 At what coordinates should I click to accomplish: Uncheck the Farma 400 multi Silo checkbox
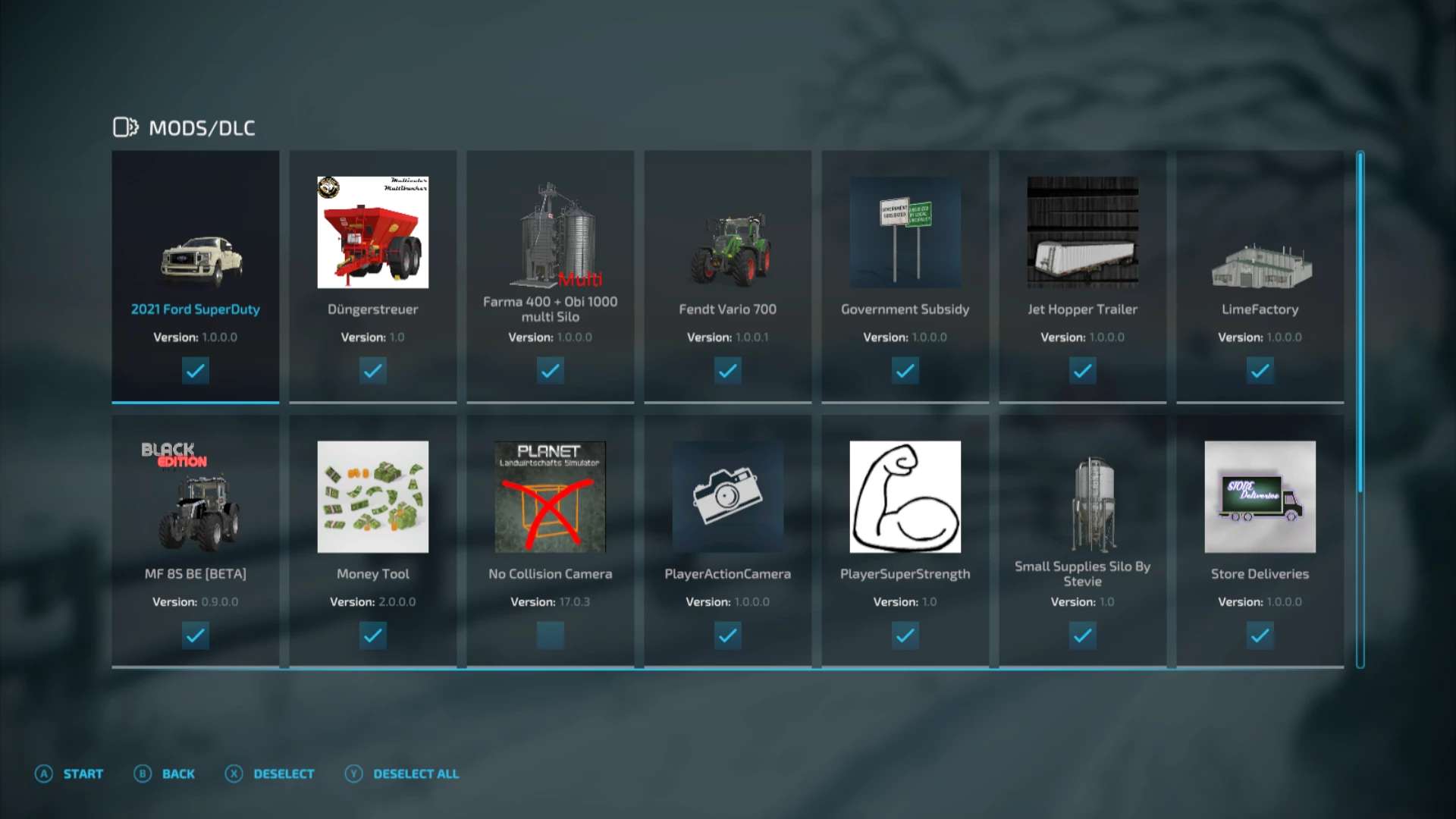[x=550, y=370]
